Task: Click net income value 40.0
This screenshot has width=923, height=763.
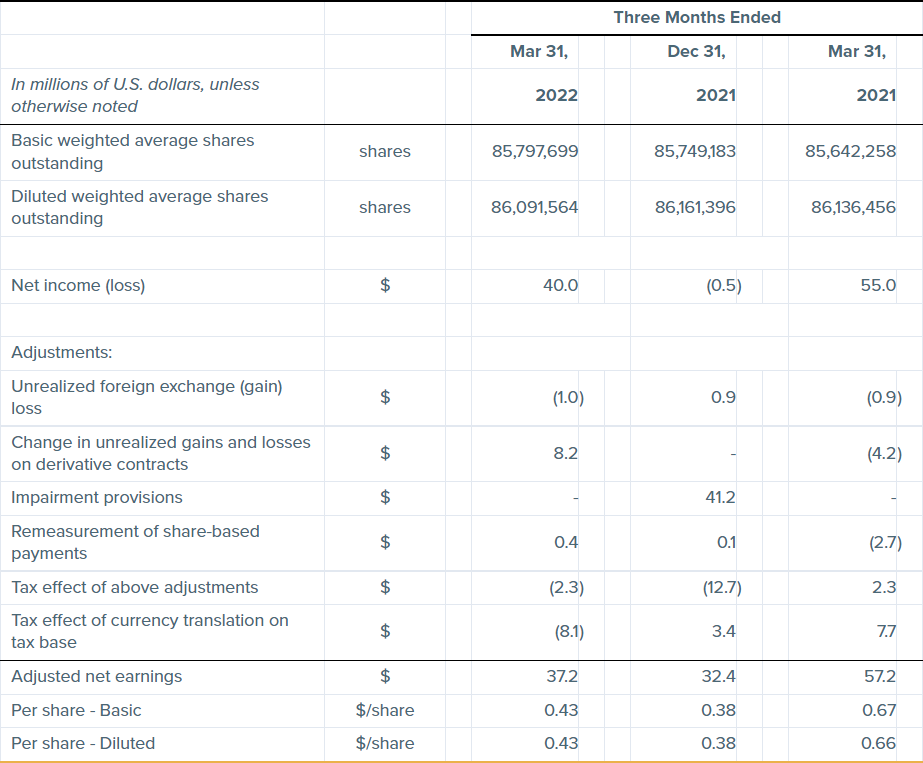Action: (x=560, y=286)
